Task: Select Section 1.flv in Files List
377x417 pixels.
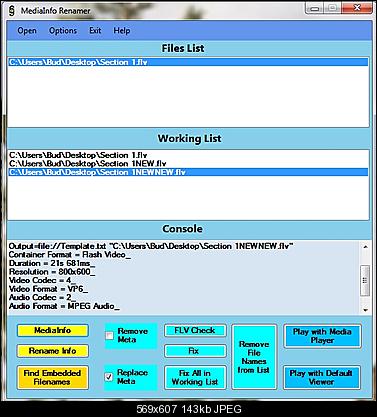Action: coord(188,62)
